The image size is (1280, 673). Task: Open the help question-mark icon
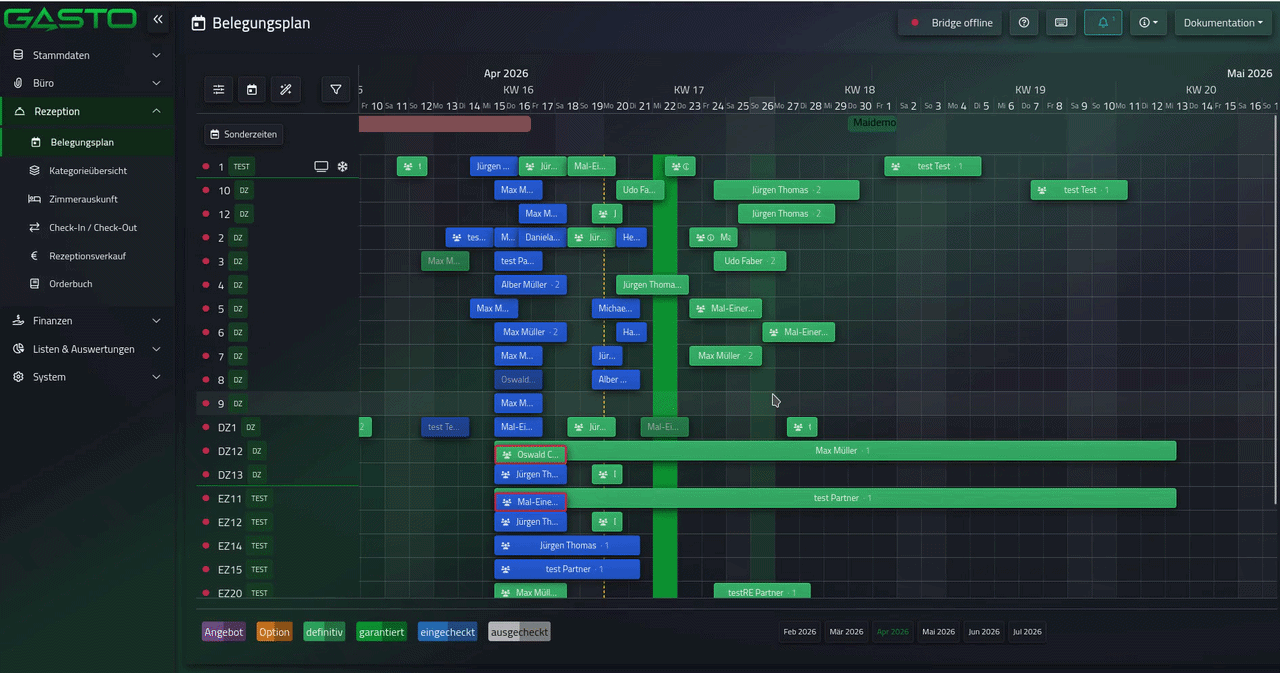click(1024, 23)
